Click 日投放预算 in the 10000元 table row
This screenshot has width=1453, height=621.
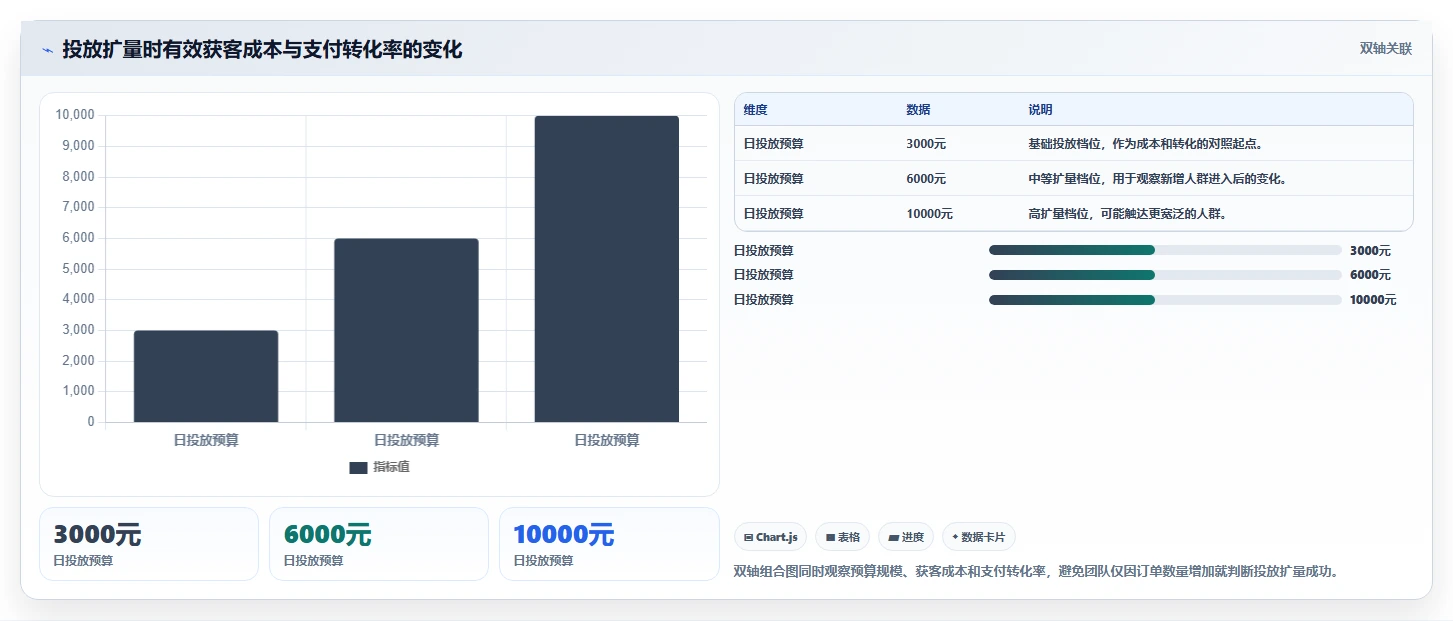[773, 214]
